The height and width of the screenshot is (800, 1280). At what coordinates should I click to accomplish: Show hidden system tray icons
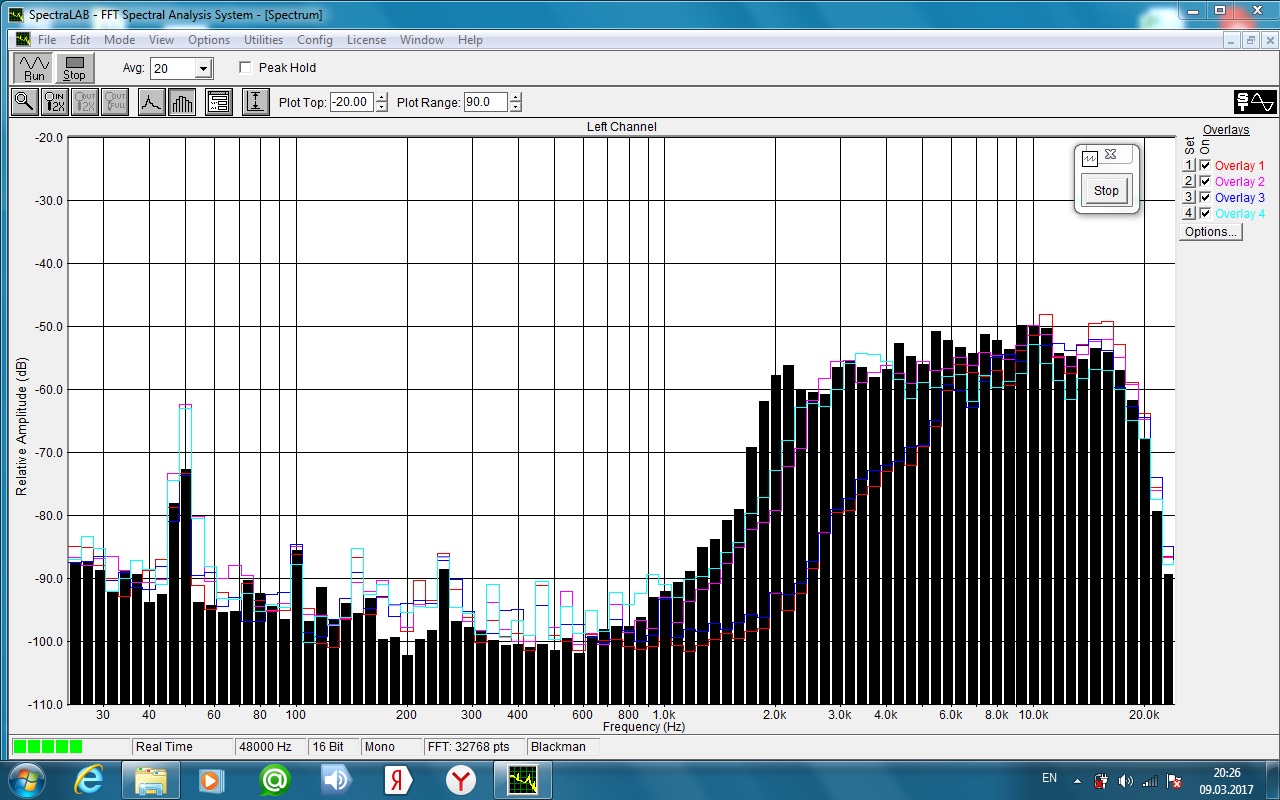click(1077, 780)
